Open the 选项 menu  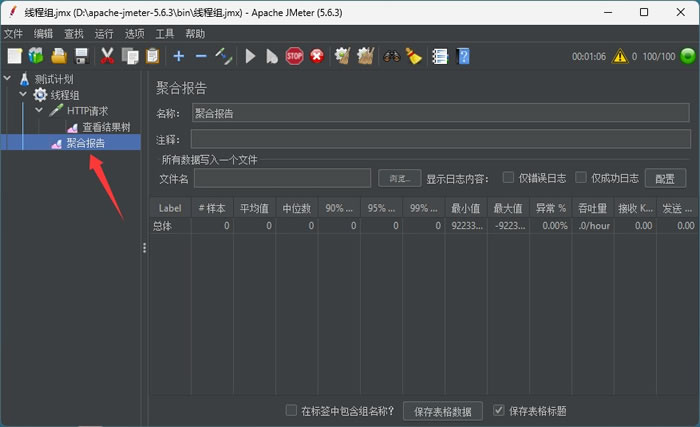tap(134, 34)
